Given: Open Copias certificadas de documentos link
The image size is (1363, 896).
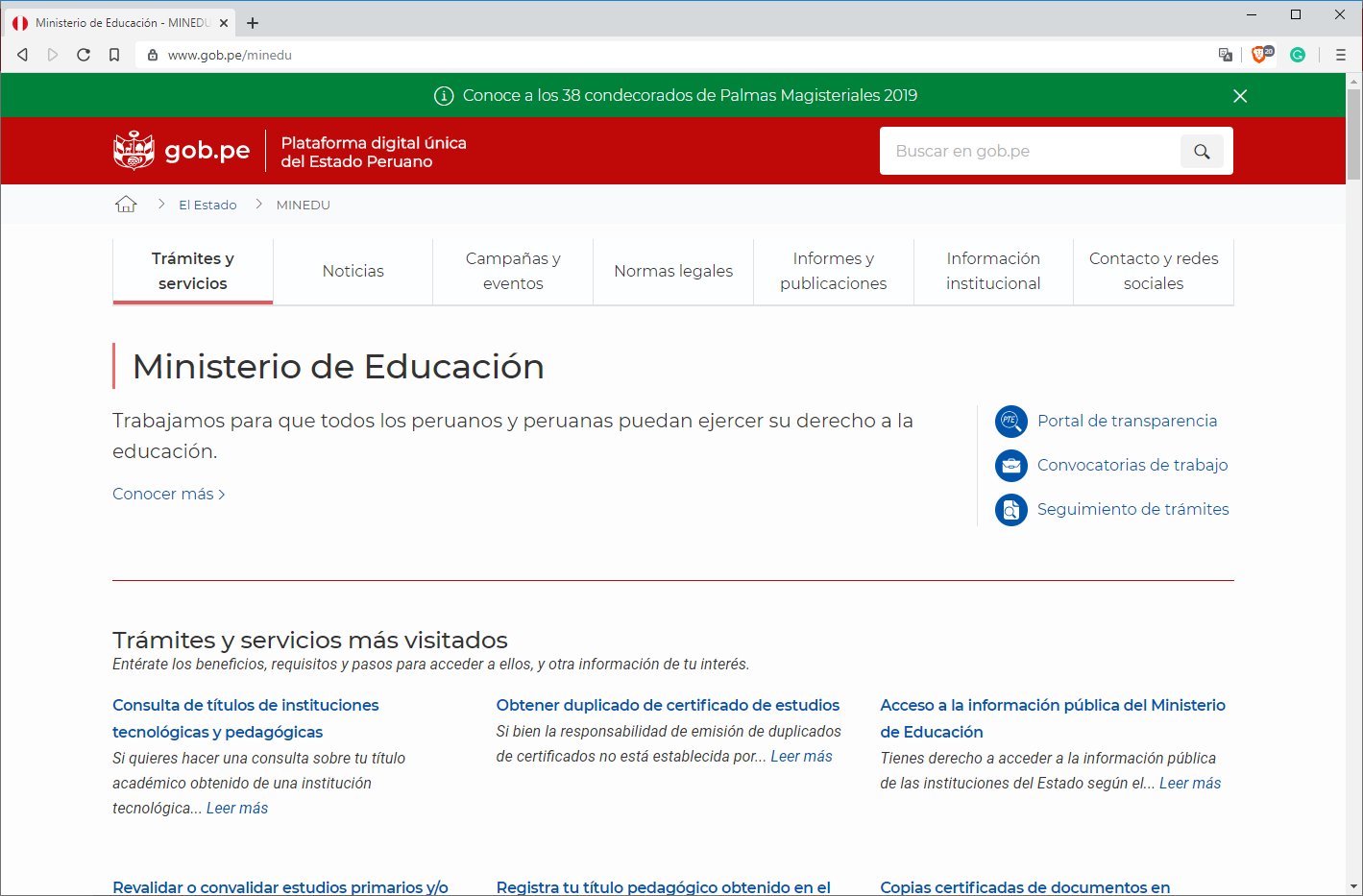Looking at the screenshot, I should click(x=1025, y=886).
